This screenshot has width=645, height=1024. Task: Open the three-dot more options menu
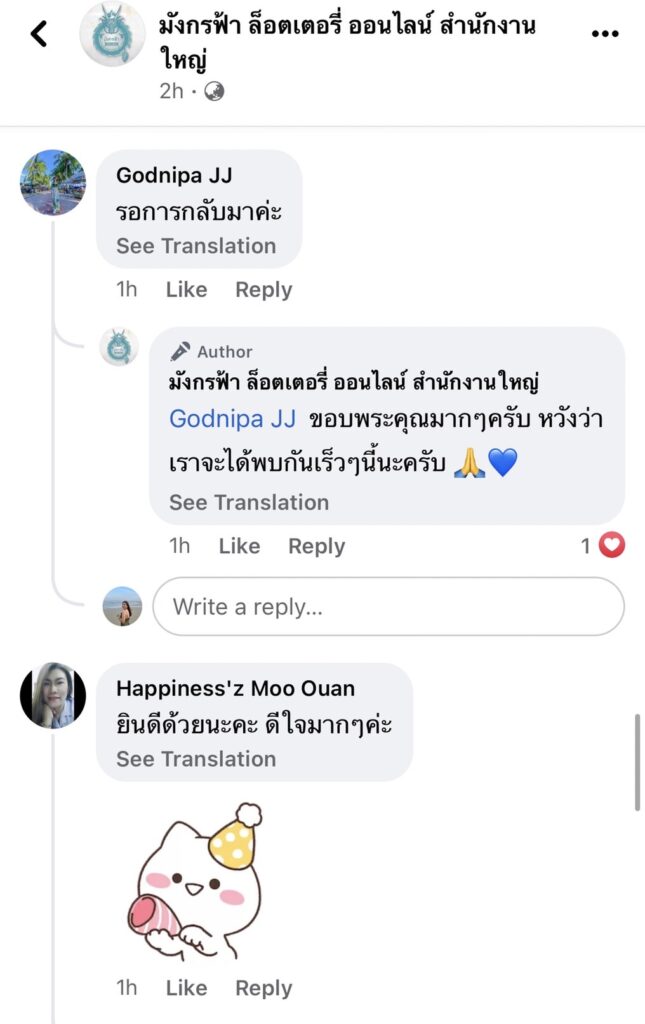click(605, 34)
